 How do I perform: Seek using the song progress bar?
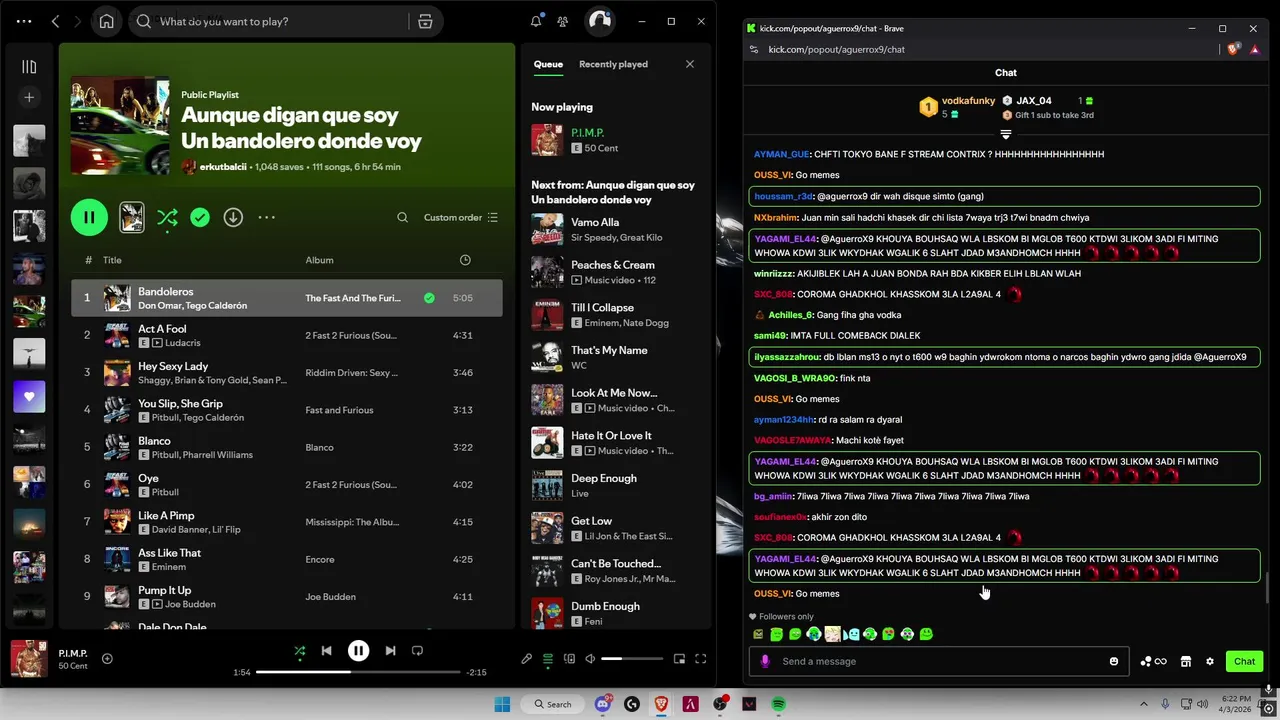[x=358, y=672]
